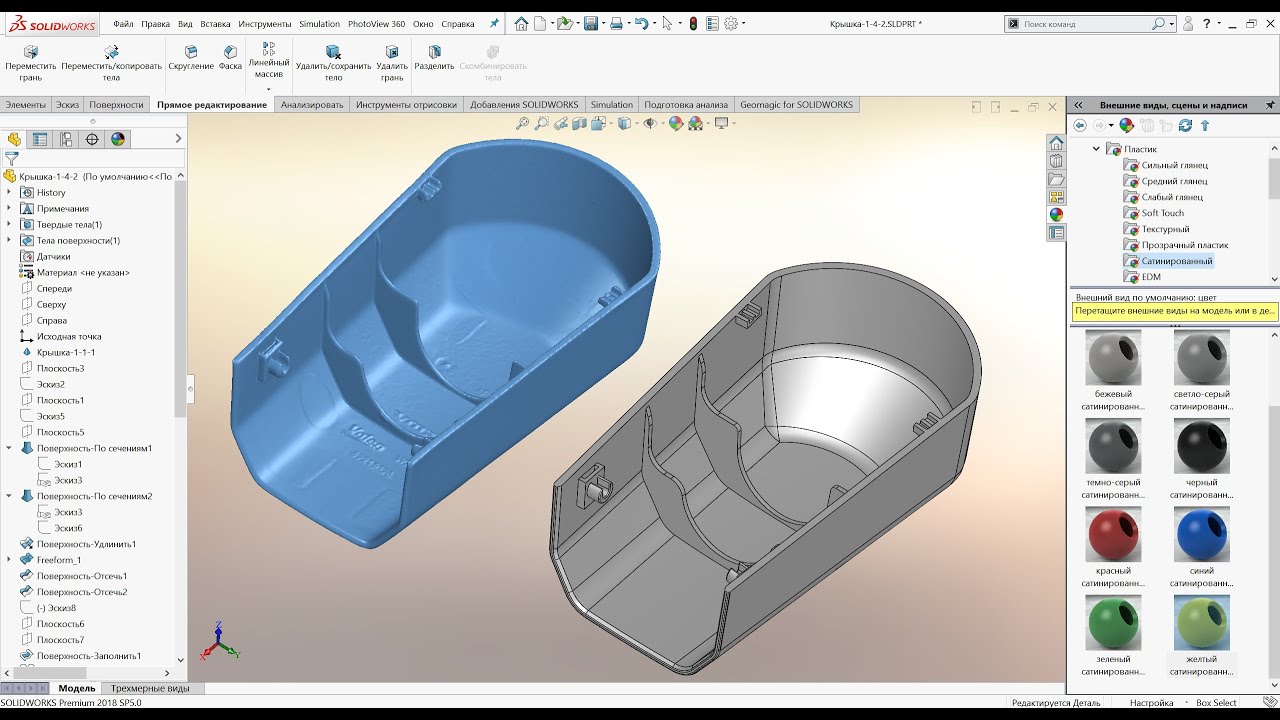Expand the History node
This screenshot has width=1280, height=720.
click(x=9, y=192)
